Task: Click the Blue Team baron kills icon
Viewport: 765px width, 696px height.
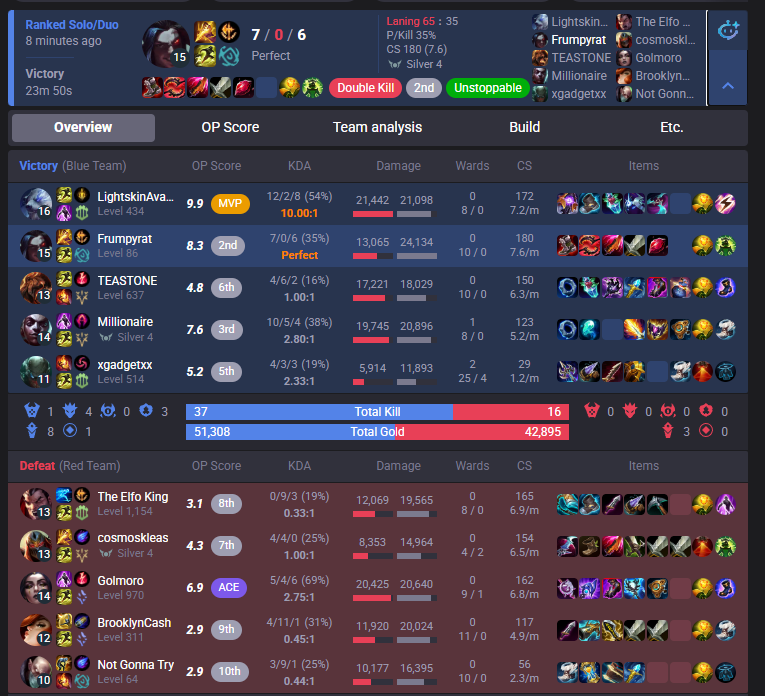Action: click(x=32, y=411)
